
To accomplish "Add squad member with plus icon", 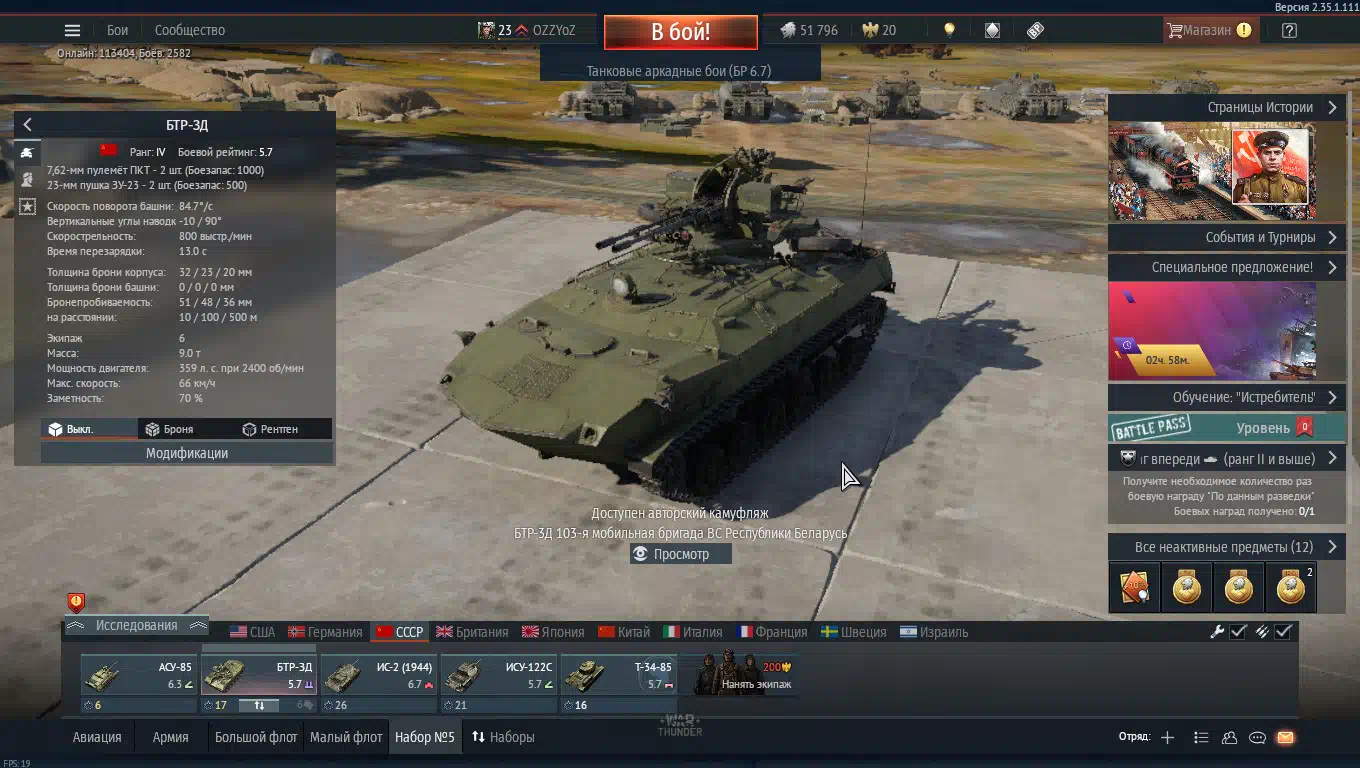I will pos(1167,737).
